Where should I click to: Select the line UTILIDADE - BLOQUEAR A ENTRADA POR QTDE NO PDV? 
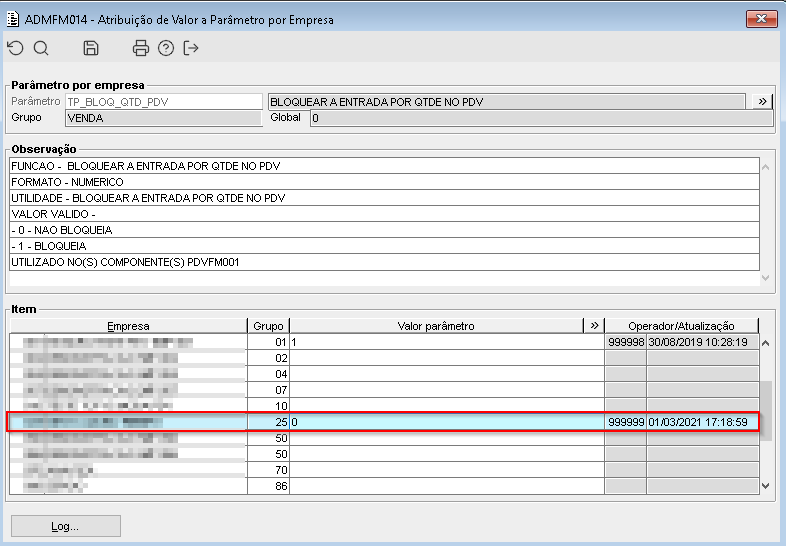pyautogui.click(x=384, y=198)
